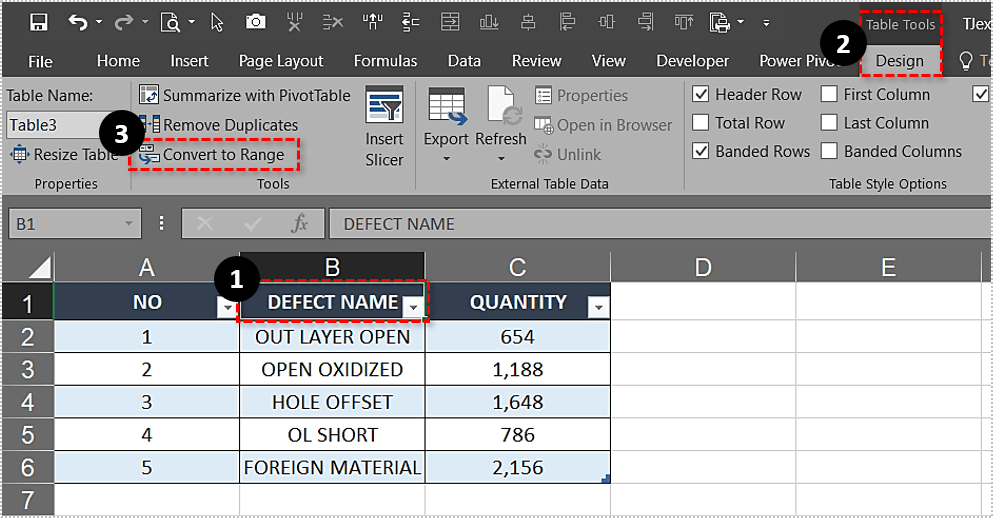Click the Undo arrow icon
Screen dimensions: 993x518
[x=77, y=22]
